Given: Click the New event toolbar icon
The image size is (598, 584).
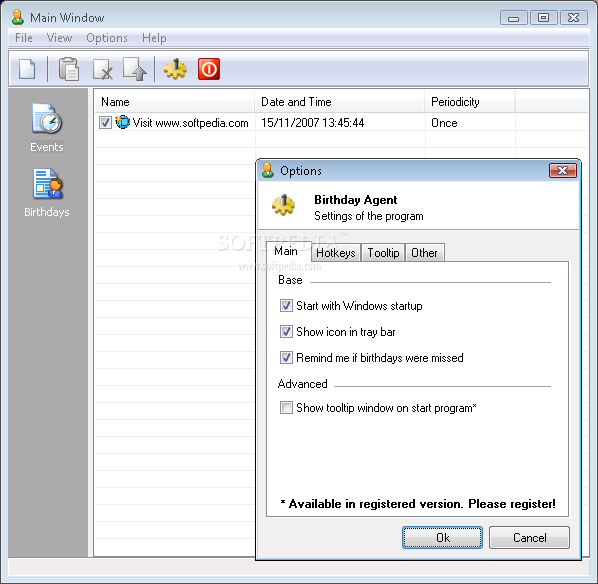Looking at the screenshot, I should click(x=27, y=69).
